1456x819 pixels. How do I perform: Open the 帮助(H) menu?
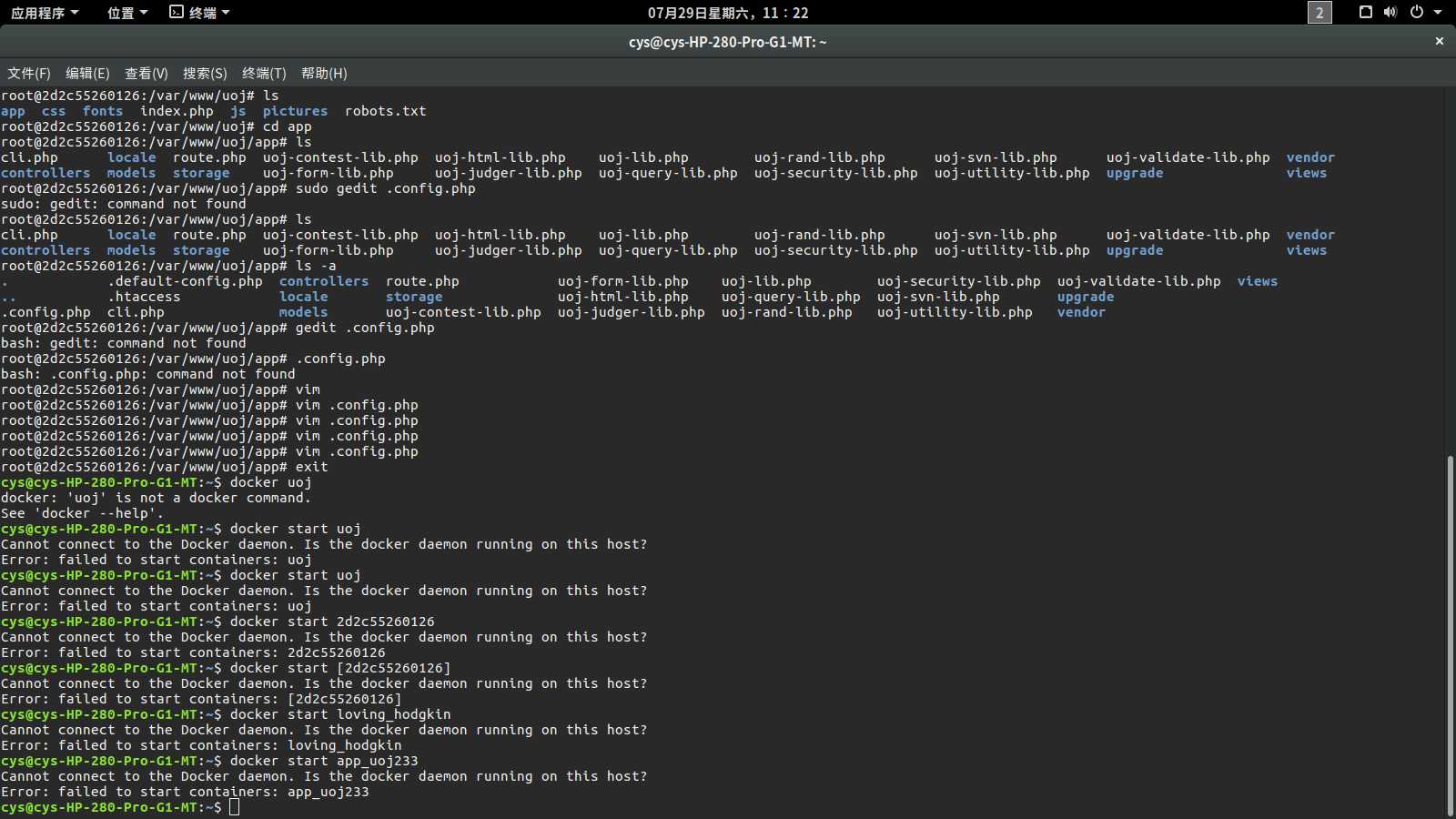tap(324, 73)
